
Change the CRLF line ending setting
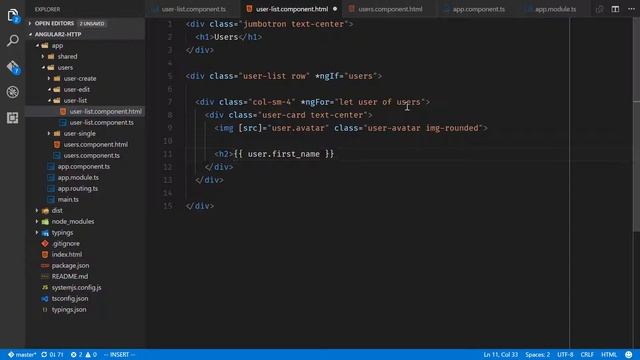pos(587,355)
